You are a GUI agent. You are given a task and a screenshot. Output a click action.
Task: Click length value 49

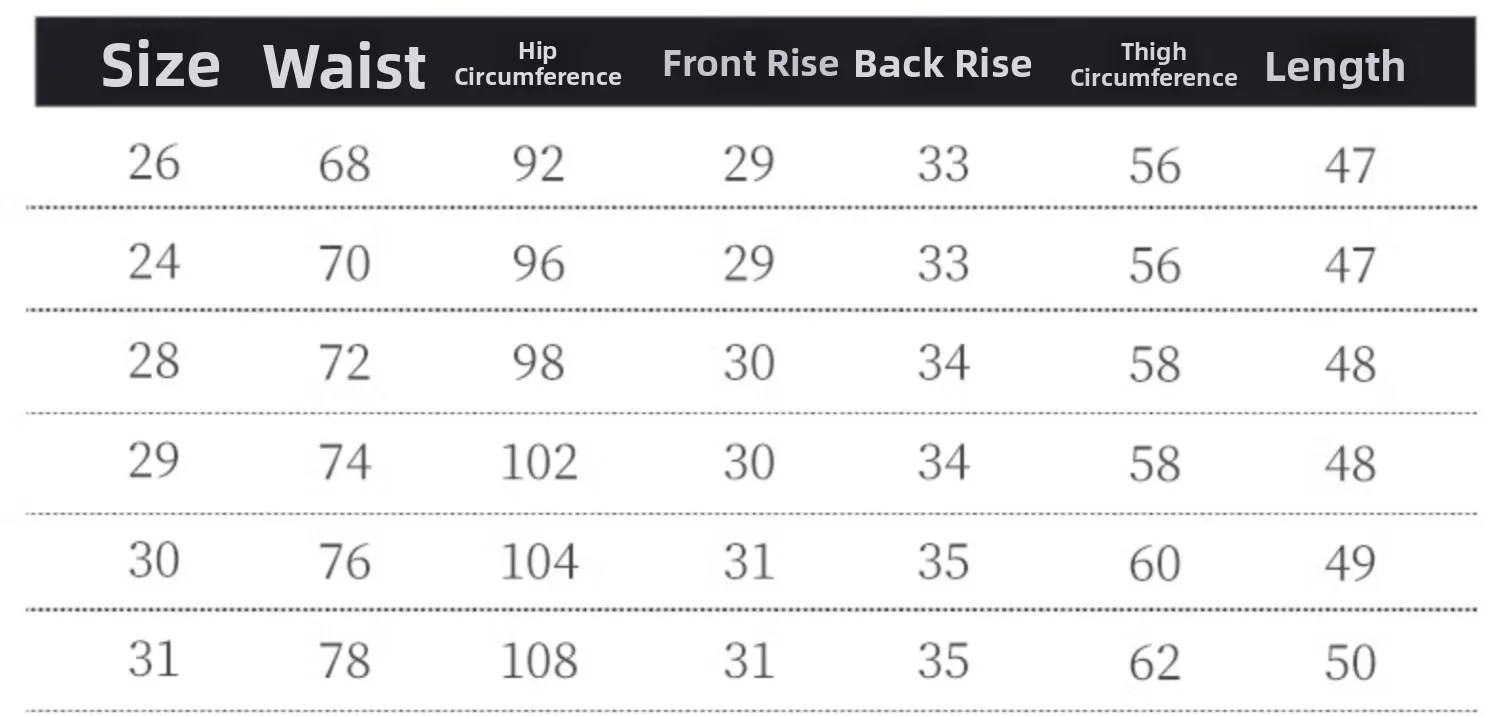click(x=1351, y=563)
